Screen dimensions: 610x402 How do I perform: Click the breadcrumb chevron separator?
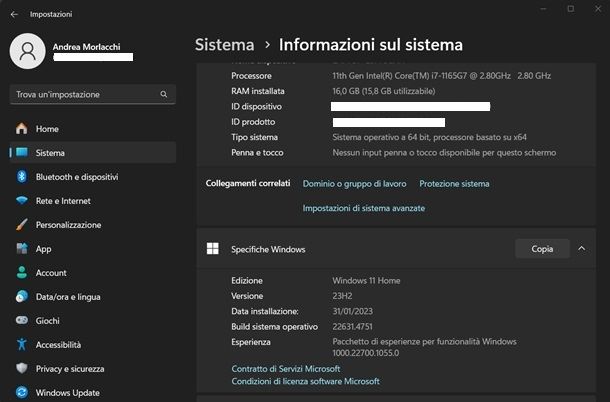[x=267, y=45]
